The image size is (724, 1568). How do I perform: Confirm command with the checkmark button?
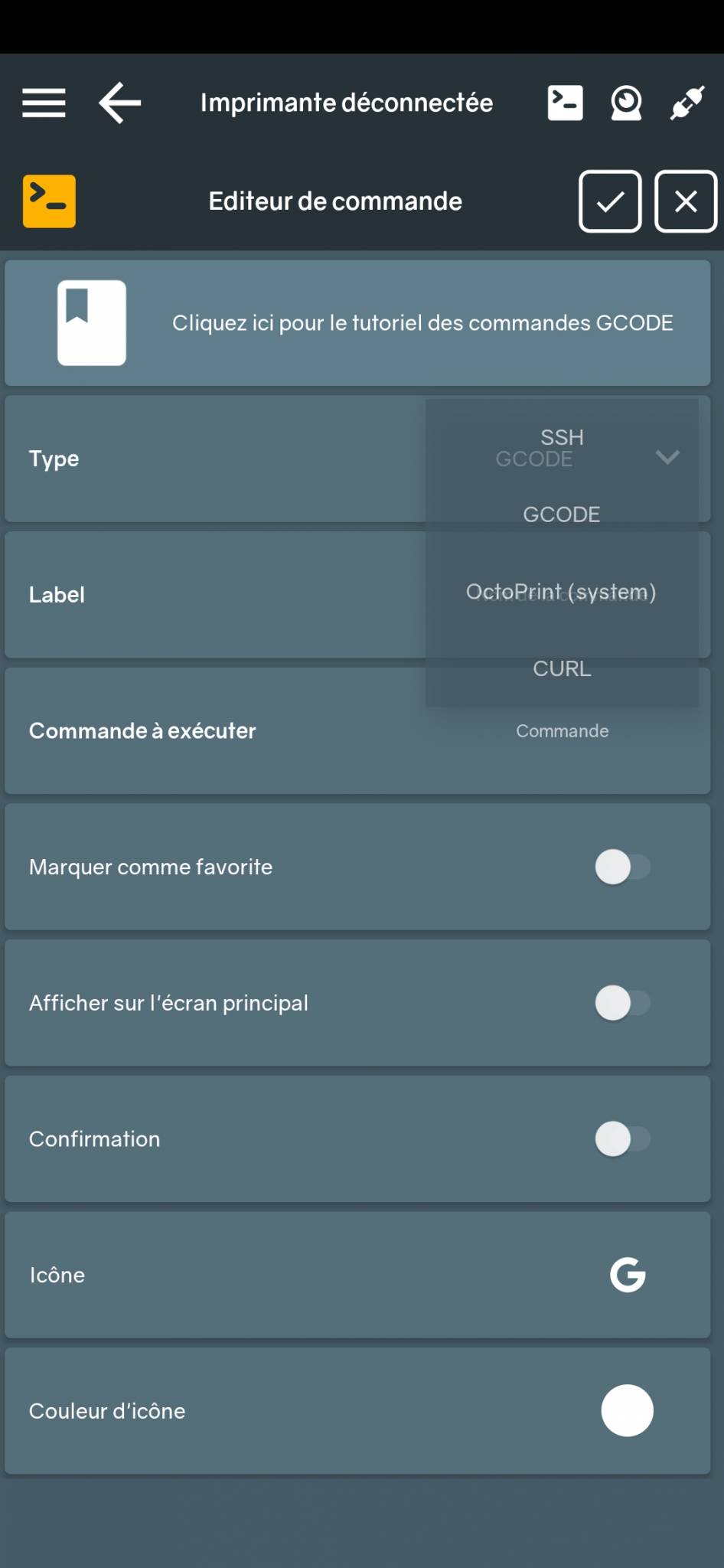point(610,201)
